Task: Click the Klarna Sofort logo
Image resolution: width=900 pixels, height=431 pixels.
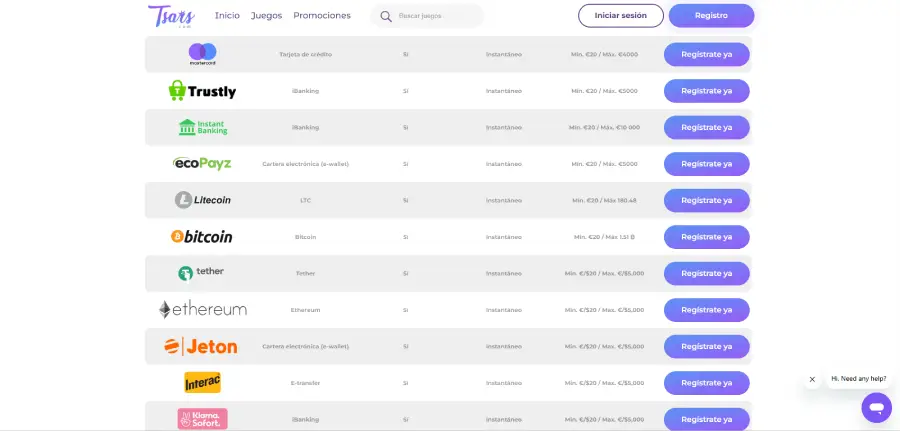Action: click(x=203, y=419)
